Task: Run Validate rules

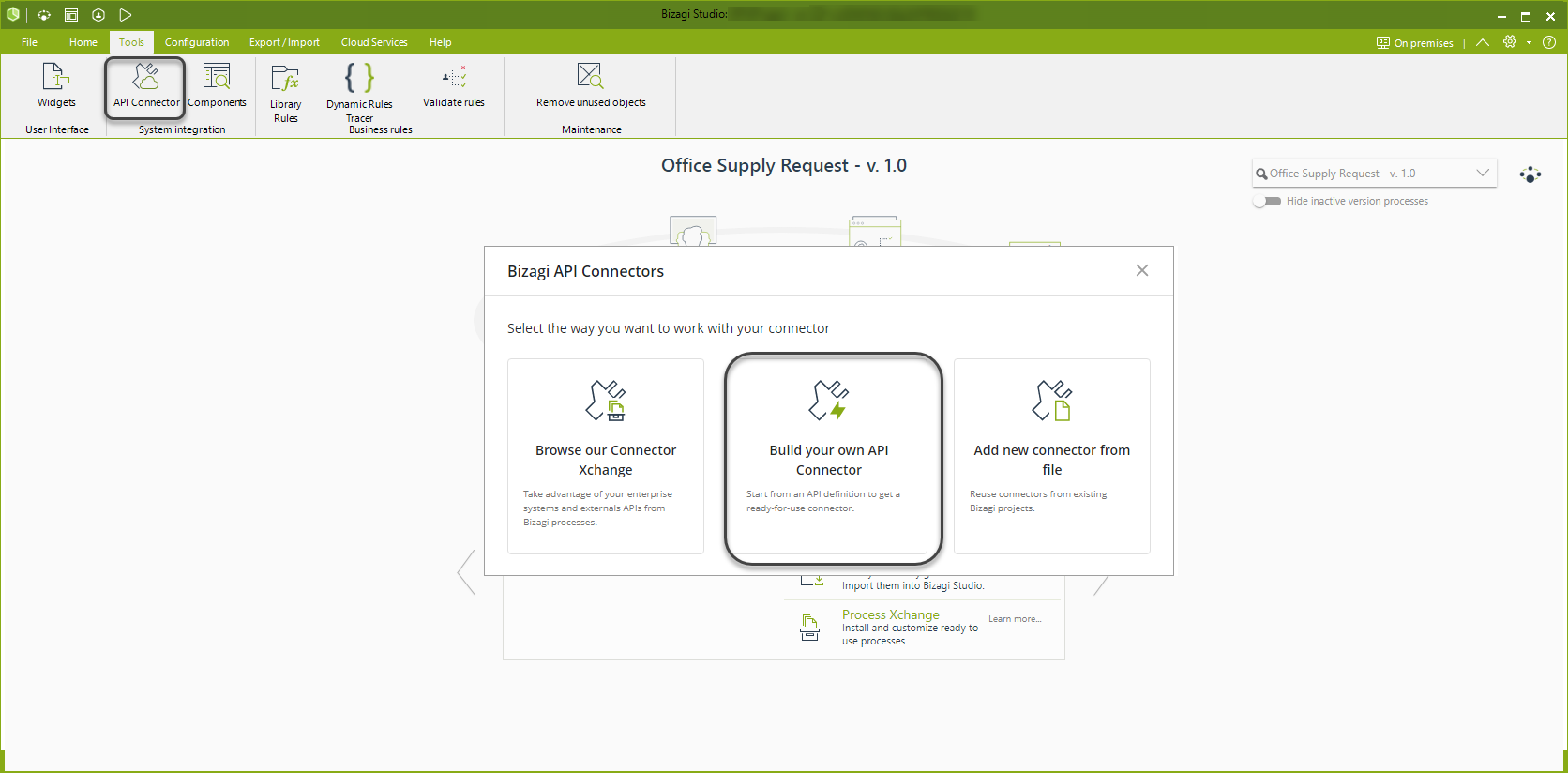Action: 454,85
